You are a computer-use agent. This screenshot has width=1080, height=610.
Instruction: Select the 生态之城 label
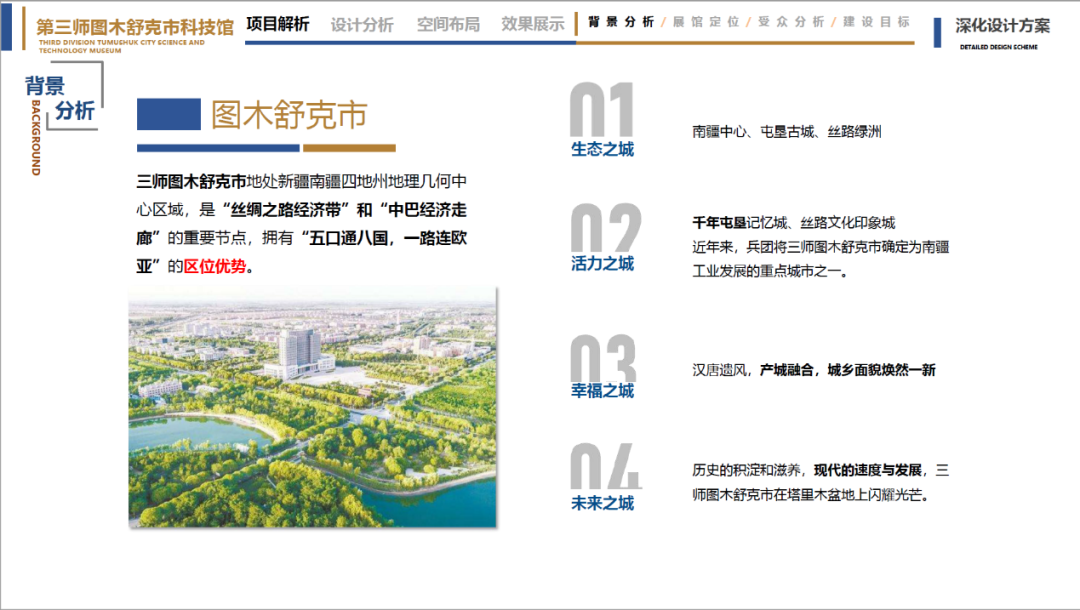[603, 149]
